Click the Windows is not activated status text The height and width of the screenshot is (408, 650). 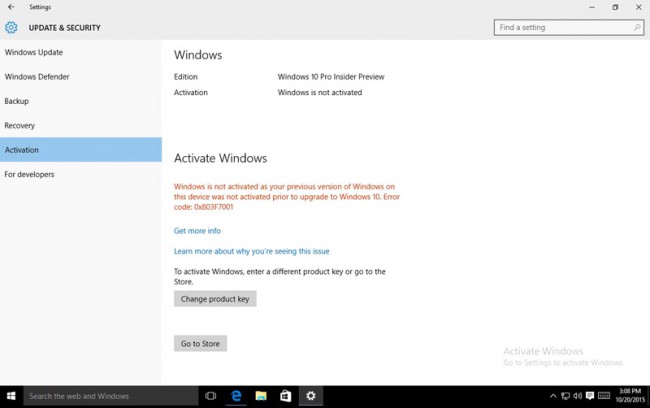pos(320,92)
